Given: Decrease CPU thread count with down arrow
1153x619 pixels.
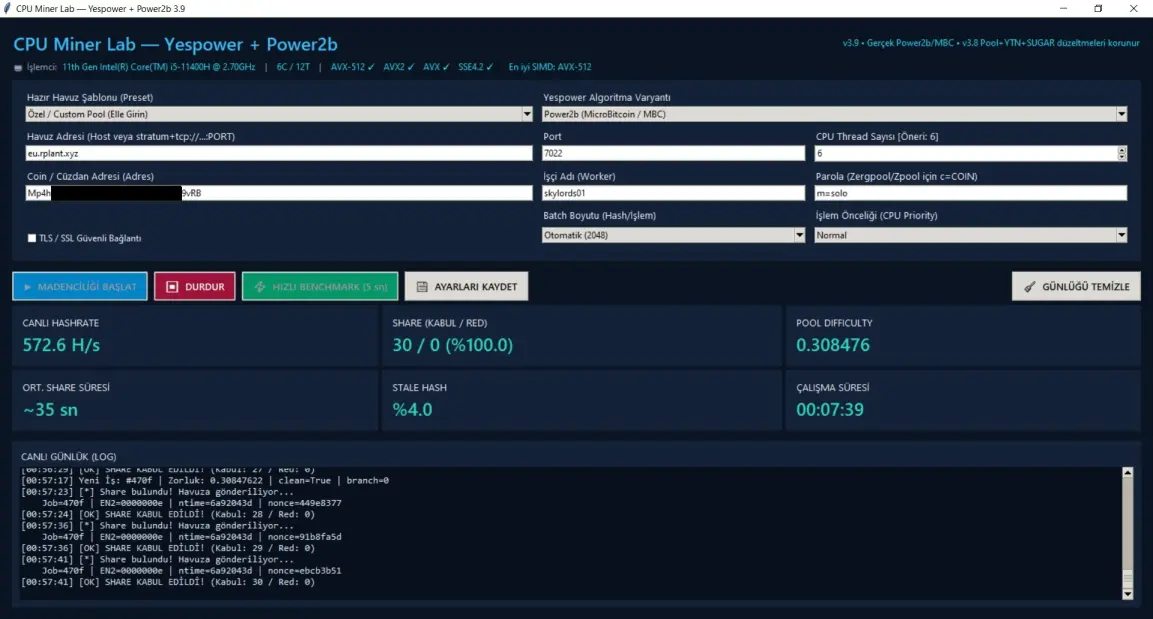Looking at the screenshot, I should [x=1121, y=157].
